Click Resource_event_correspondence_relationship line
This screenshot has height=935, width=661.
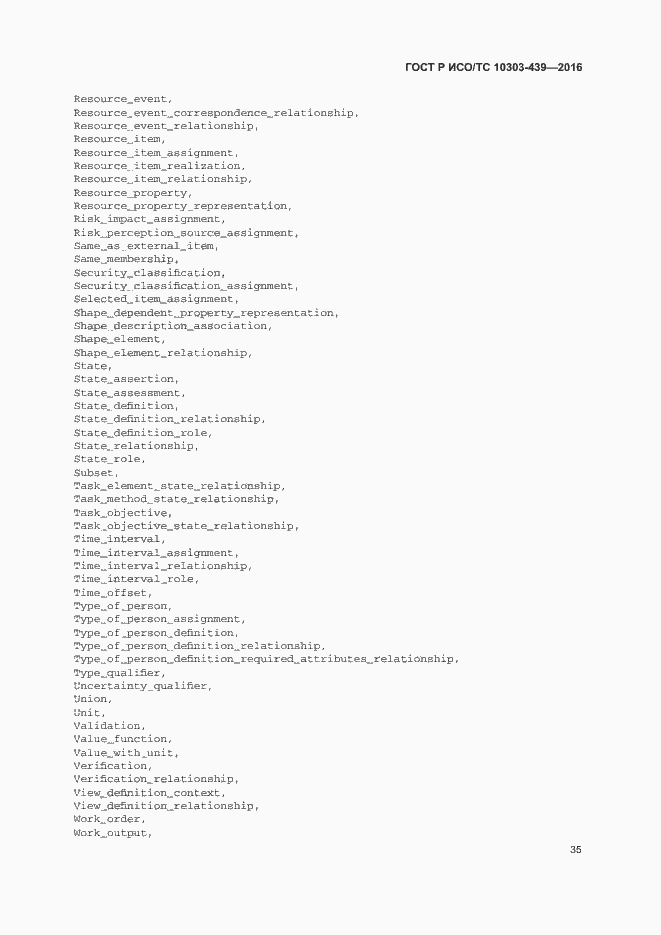click(x=216, y=113)
